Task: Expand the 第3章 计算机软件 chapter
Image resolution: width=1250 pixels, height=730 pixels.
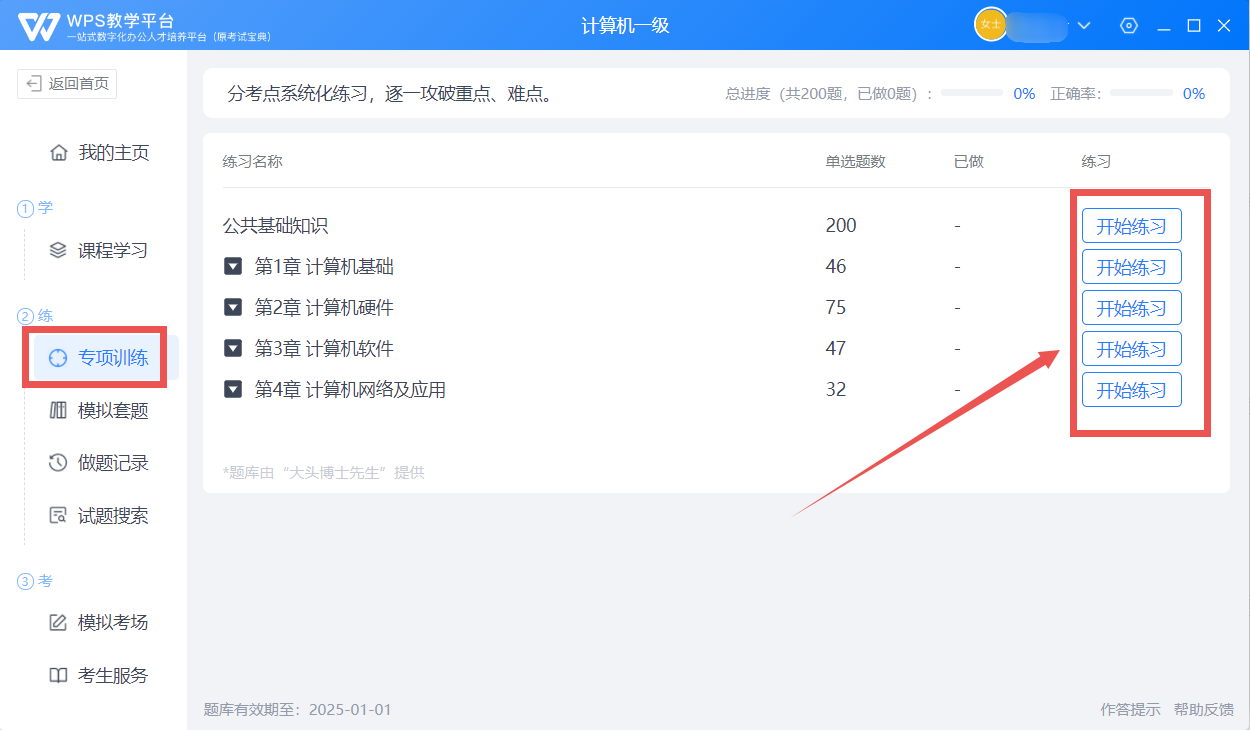Action: click(233, 348)
